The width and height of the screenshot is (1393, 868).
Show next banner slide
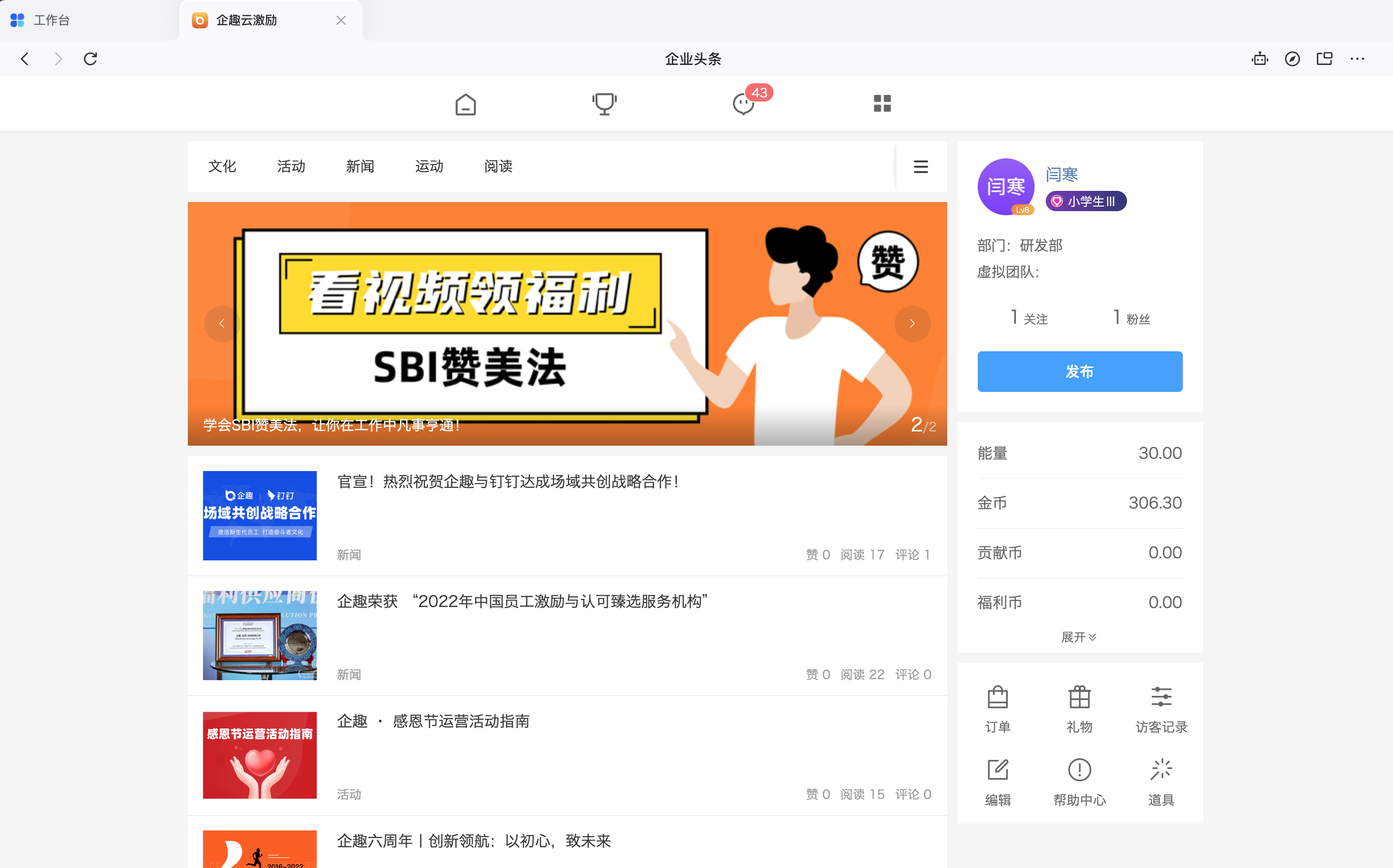pyautogui.click(x=912, y=324)
